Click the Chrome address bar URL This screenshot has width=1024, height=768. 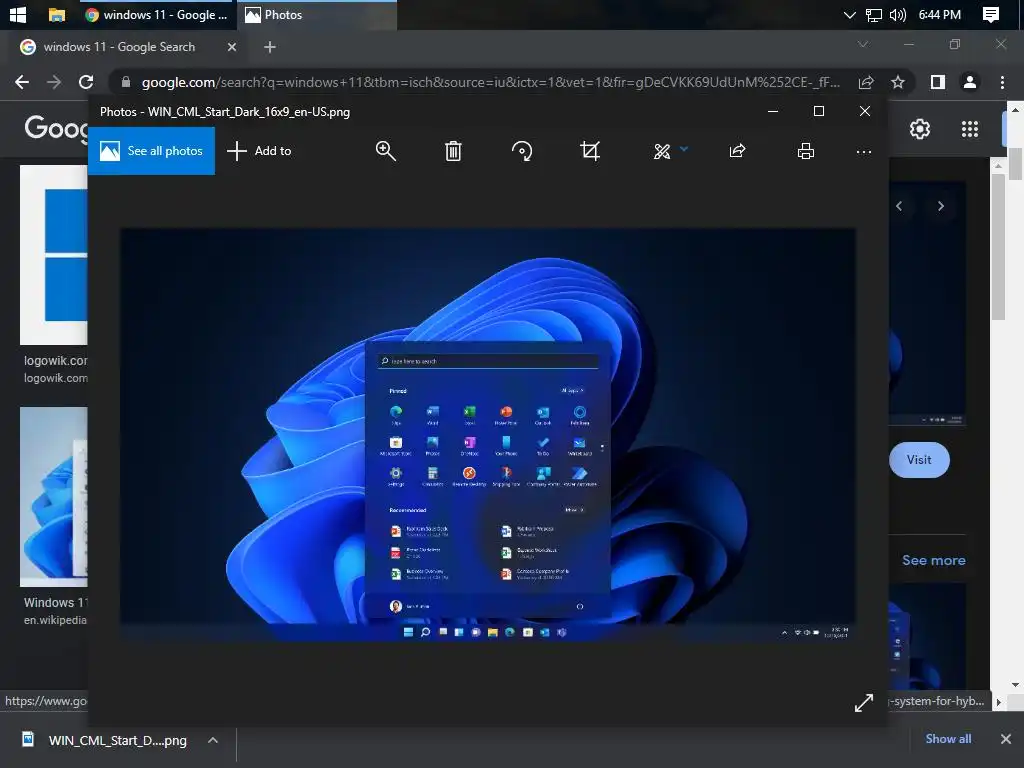click(x=490, y=82)
